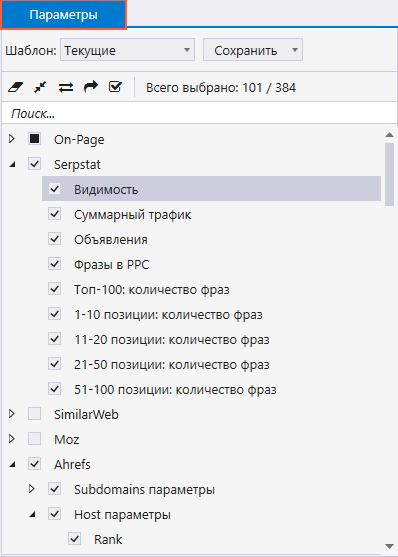
Task: Select 1-10 позиции: количество фраз label
Action: click(x=168, y=315)
